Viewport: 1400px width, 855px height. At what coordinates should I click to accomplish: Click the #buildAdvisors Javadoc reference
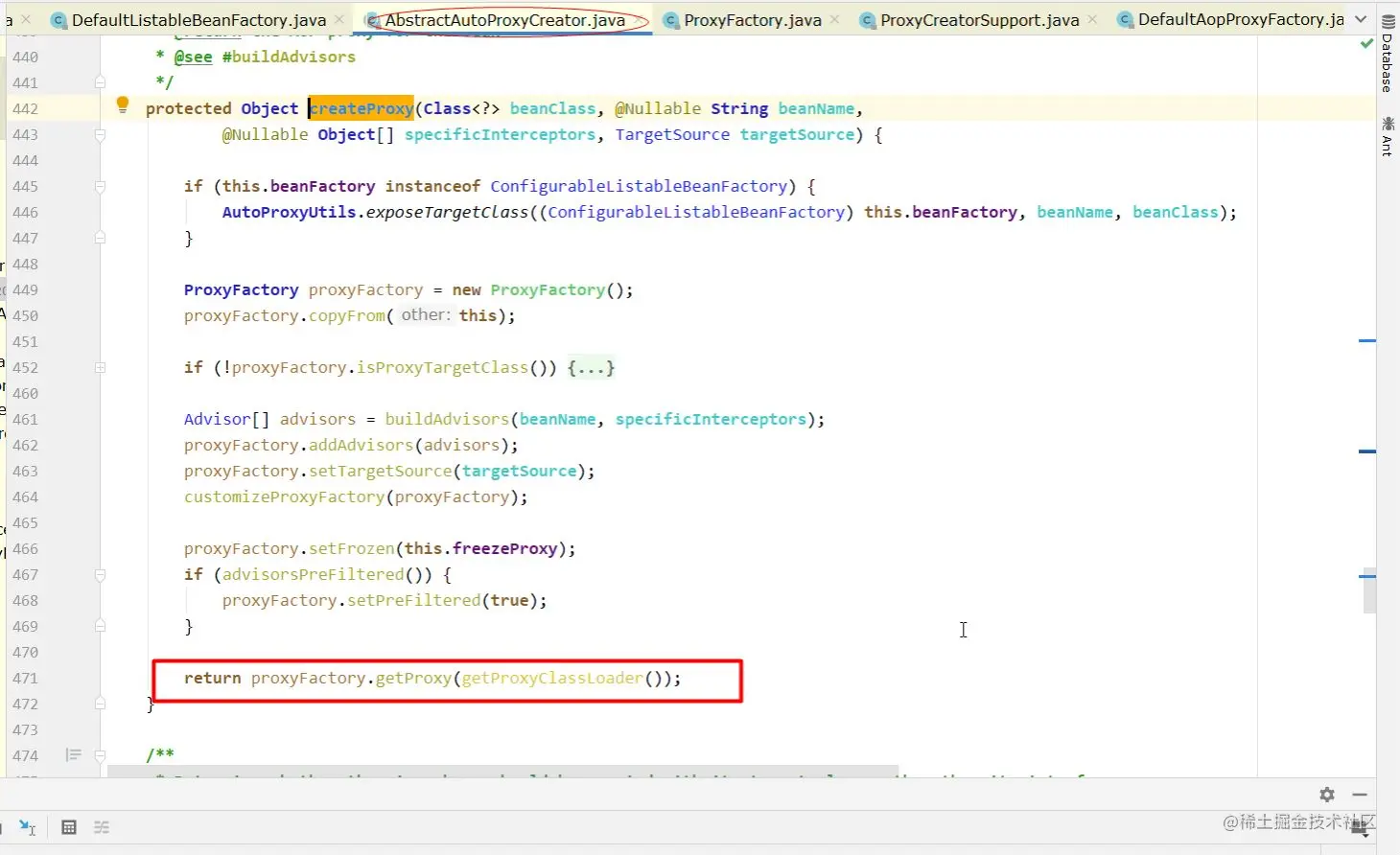289,58
